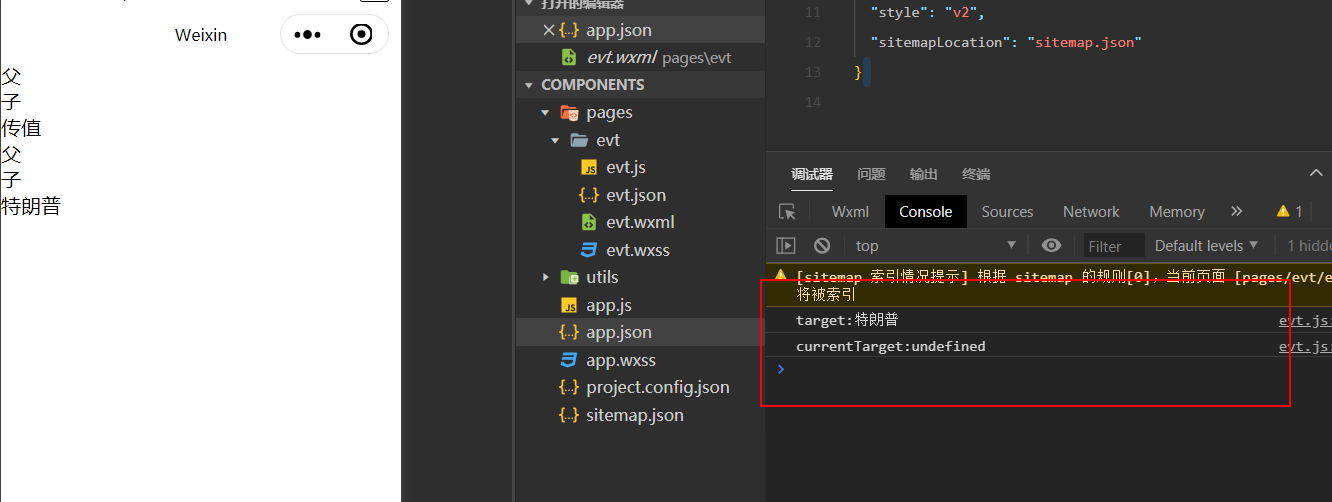Click the Weixin title in the simulator
This screenshot has height=502, width=1332.
[x=201, y=35]
